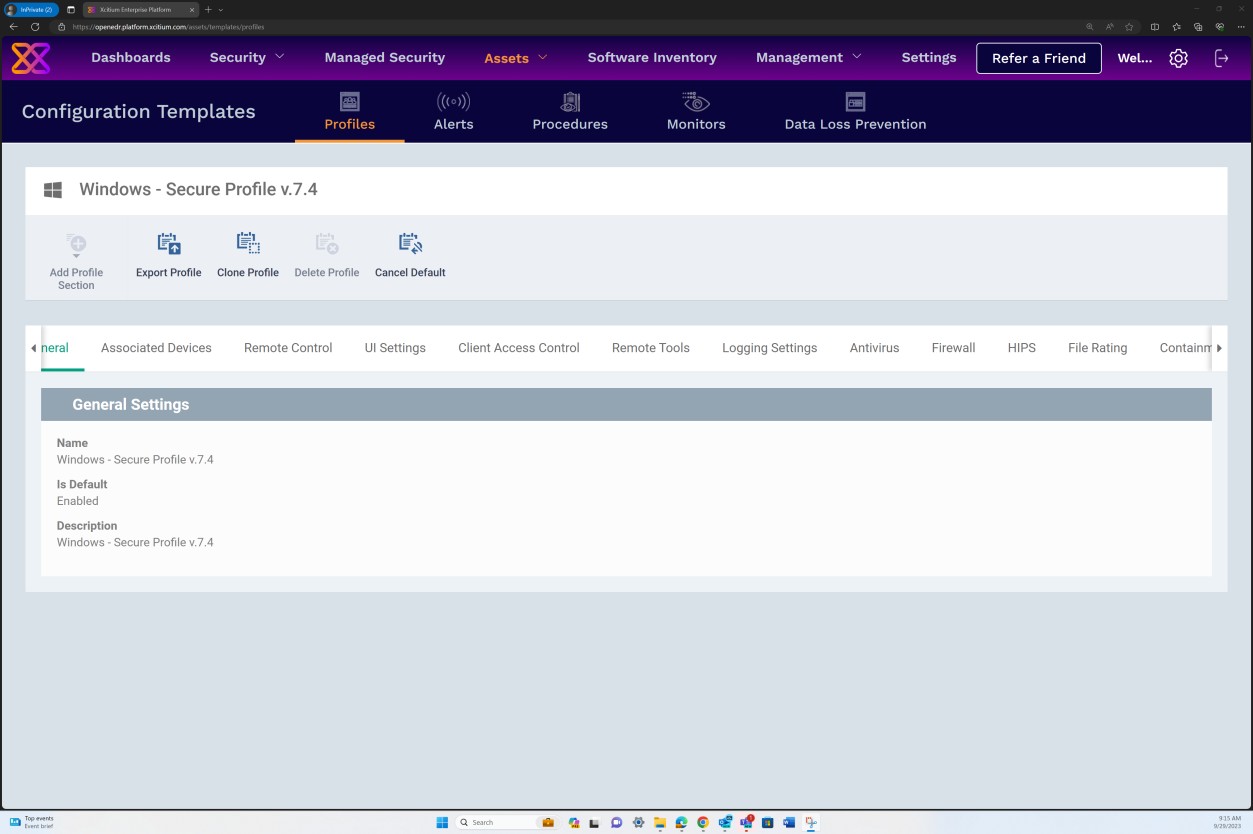Open the Procedures section
Screen dimensions: 1253x834
(x=570, y=110)
